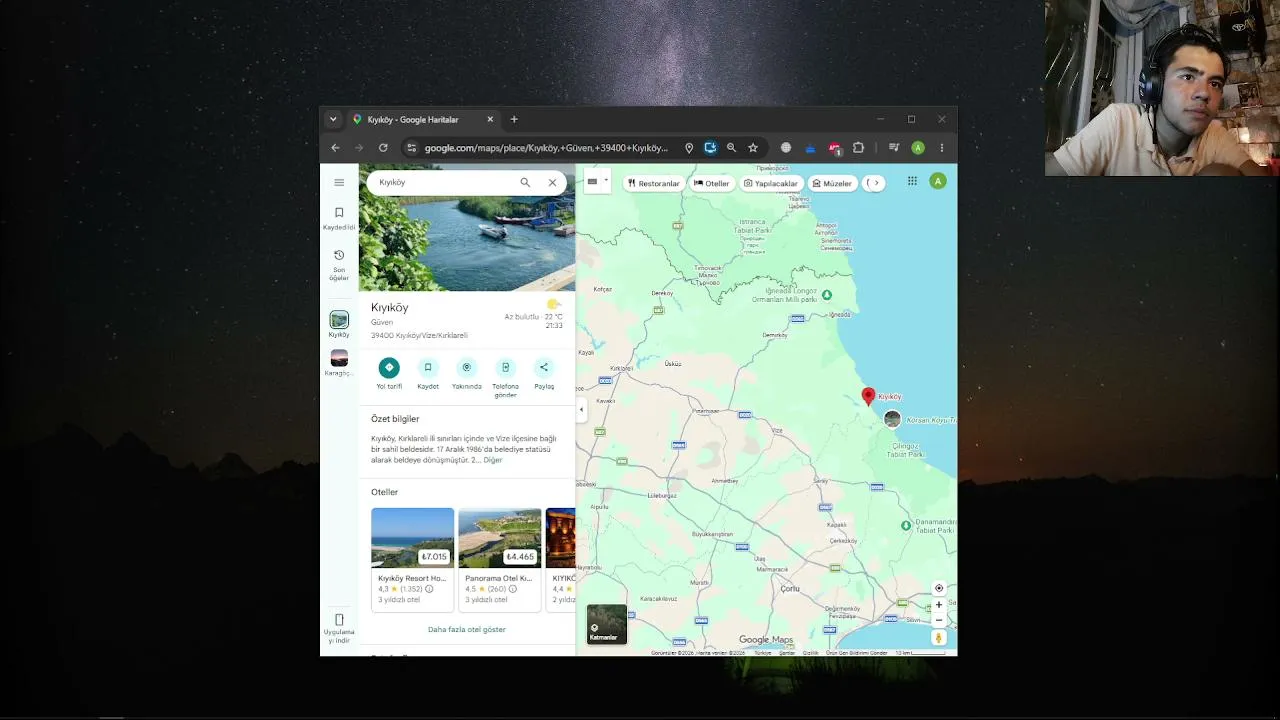Click the ₺7.015 price tag

[434, 557]
